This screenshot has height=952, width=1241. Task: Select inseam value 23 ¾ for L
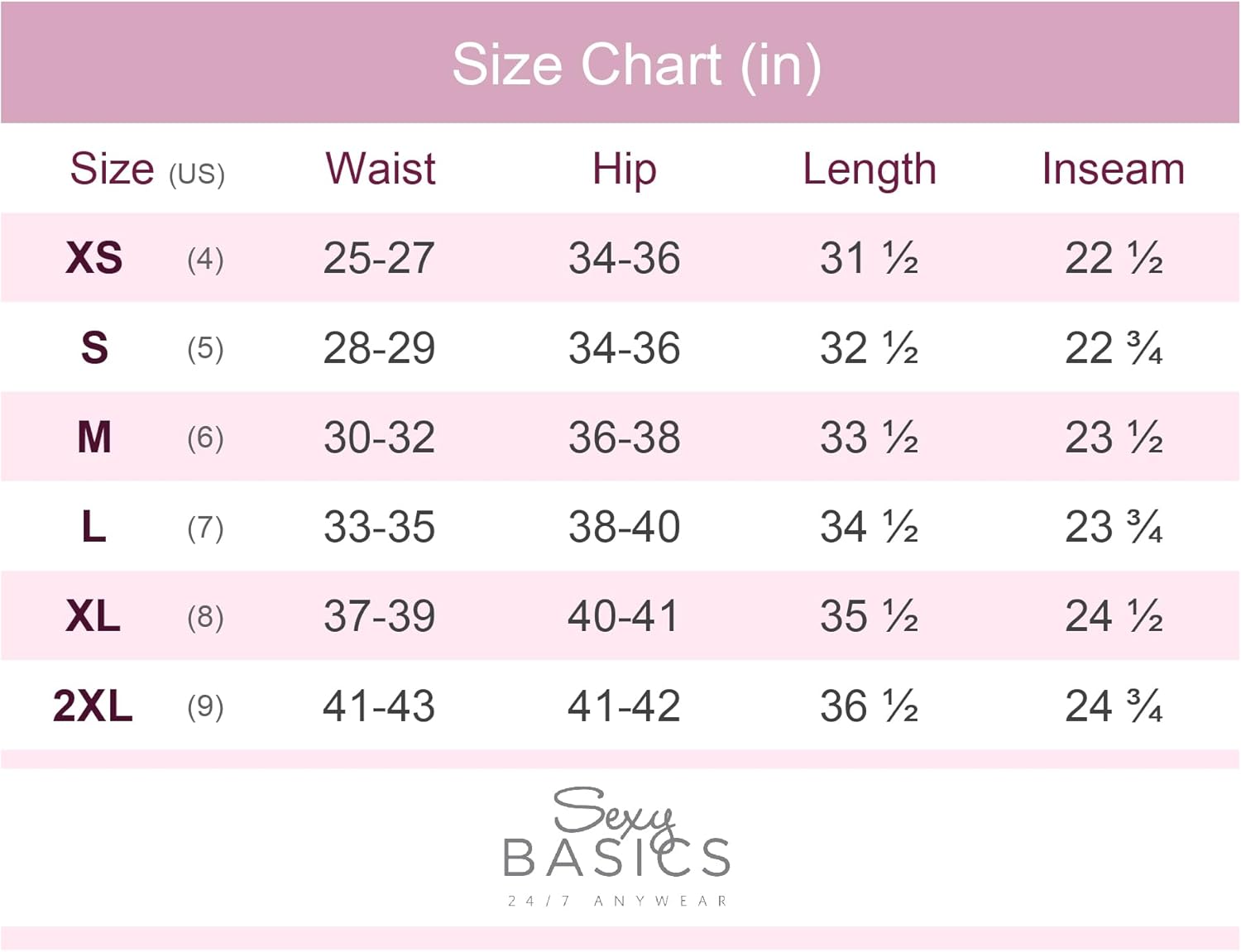[x=1114, y=527]
